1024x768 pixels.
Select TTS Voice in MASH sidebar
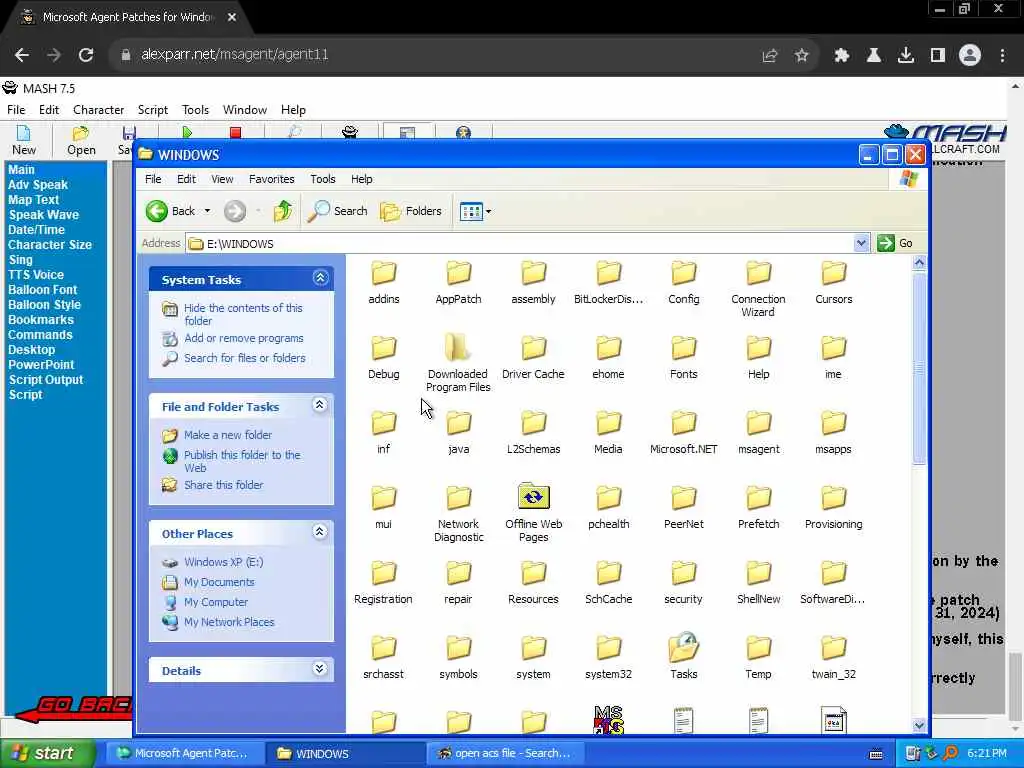tap(36, 275)
